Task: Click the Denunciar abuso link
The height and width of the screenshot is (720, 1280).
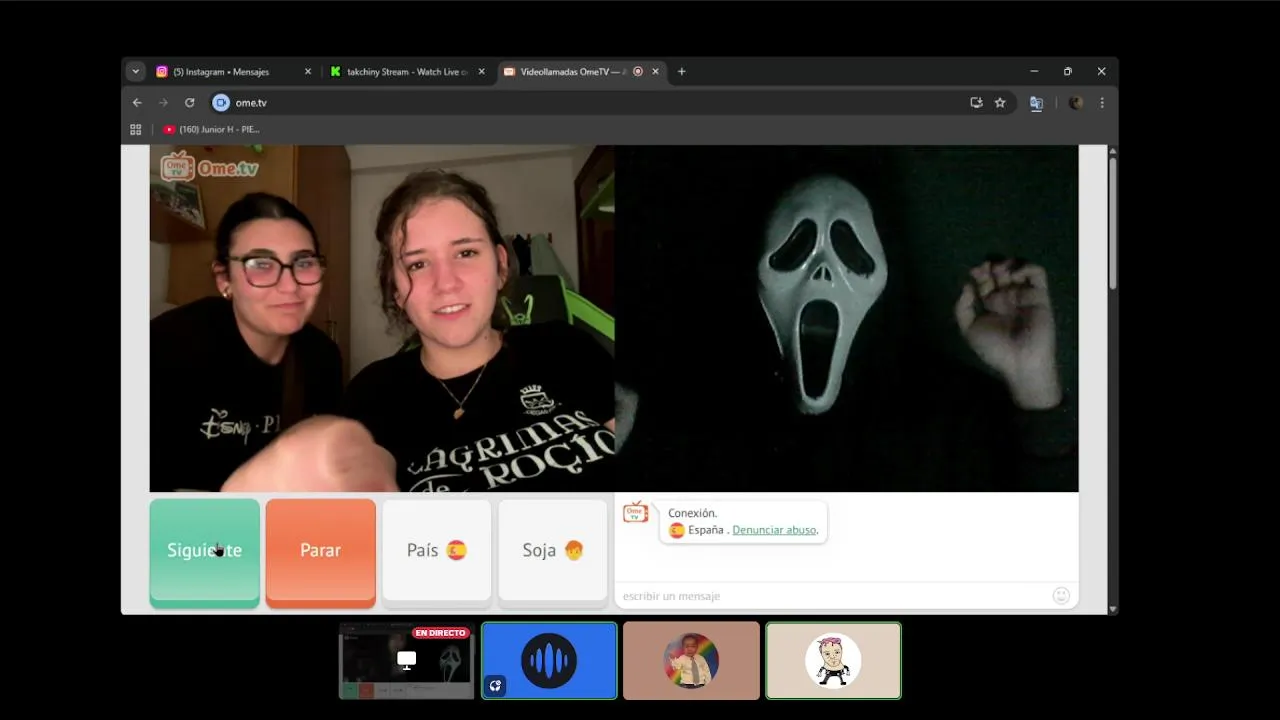Action: pos(775,530)
